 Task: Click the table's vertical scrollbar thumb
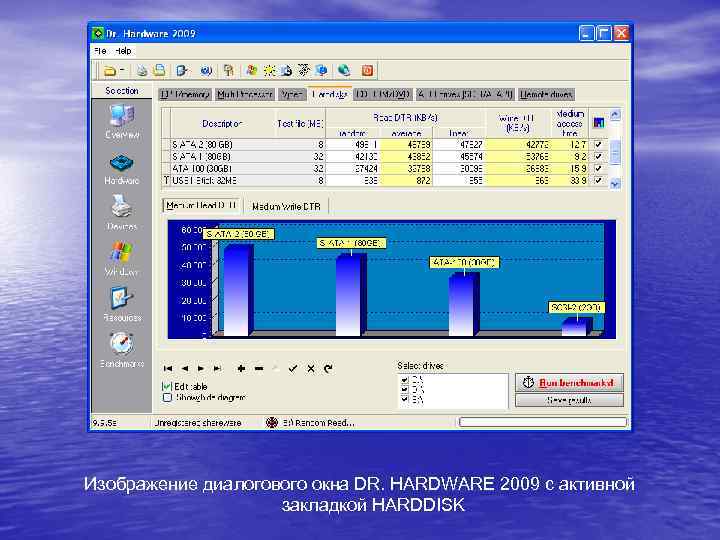coord(615,152)
